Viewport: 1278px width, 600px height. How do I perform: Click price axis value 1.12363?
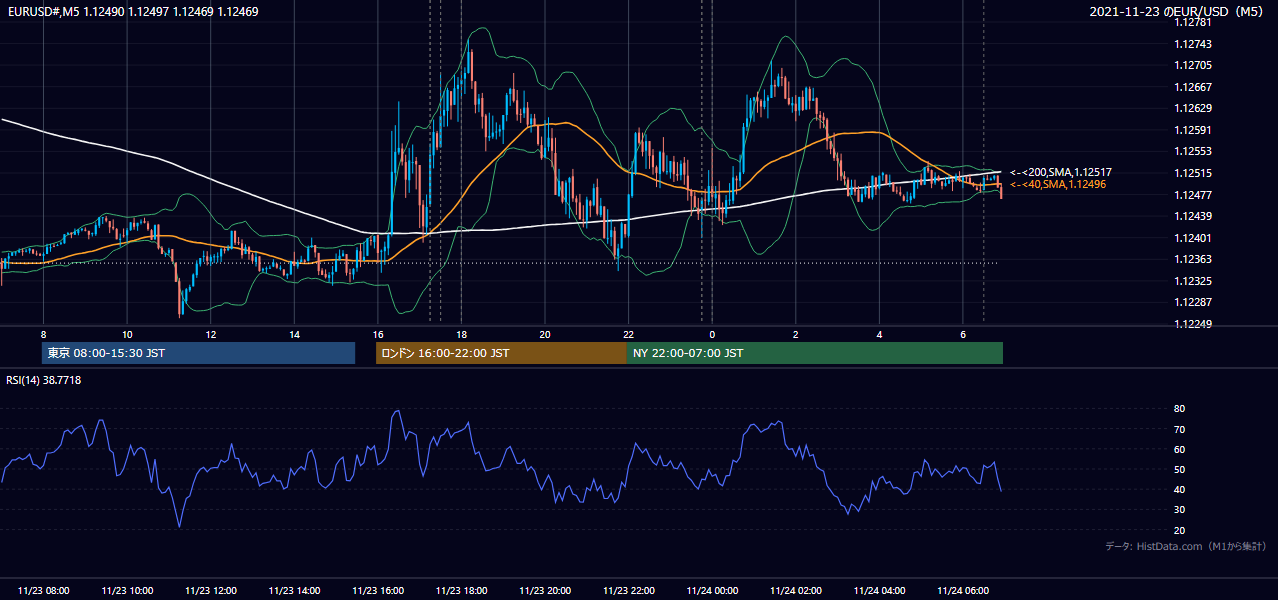(1192, 259)
